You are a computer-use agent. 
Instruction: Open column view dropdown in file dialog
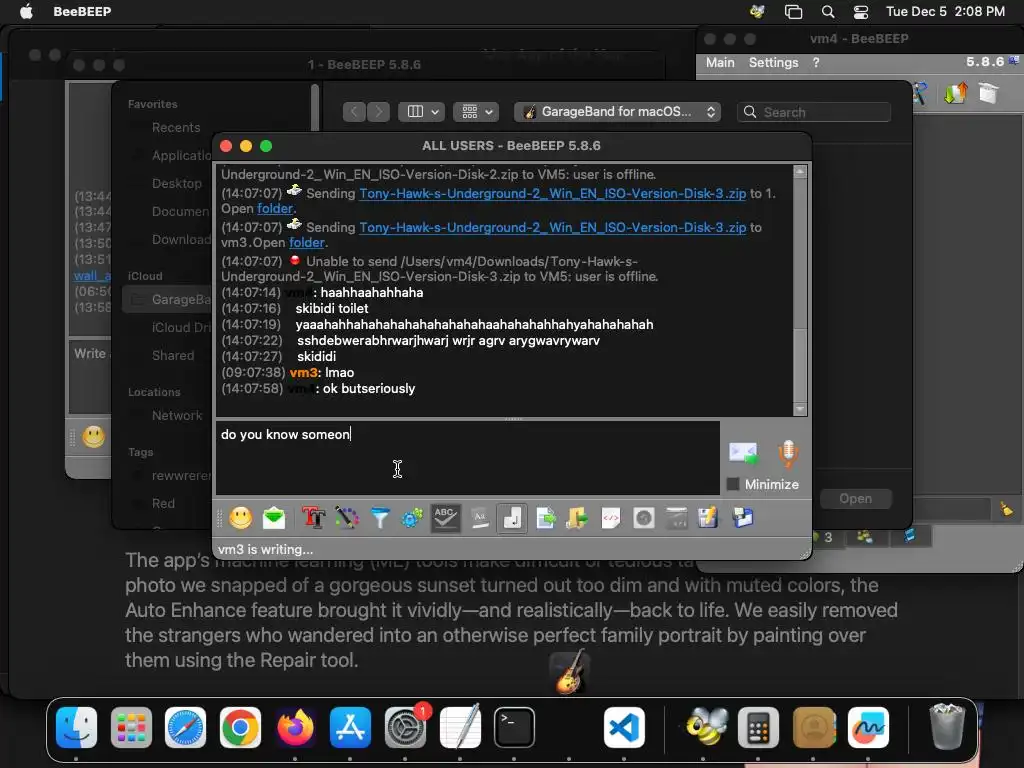422,112
